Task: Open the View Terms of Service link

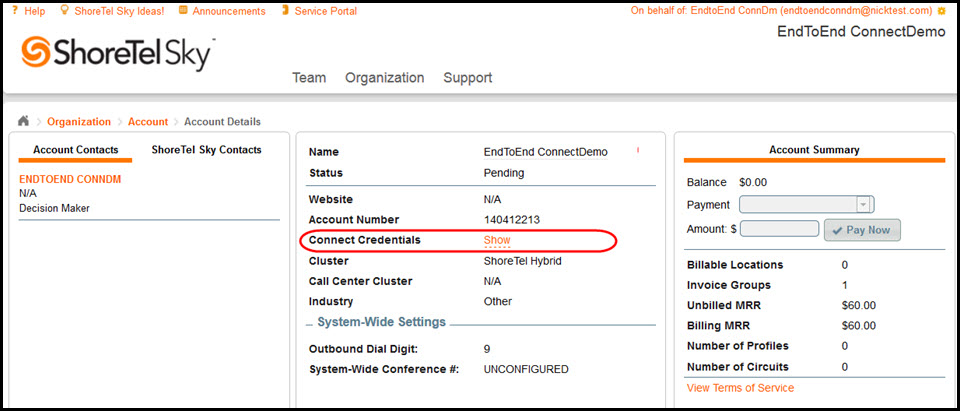Action: [740, 388]
